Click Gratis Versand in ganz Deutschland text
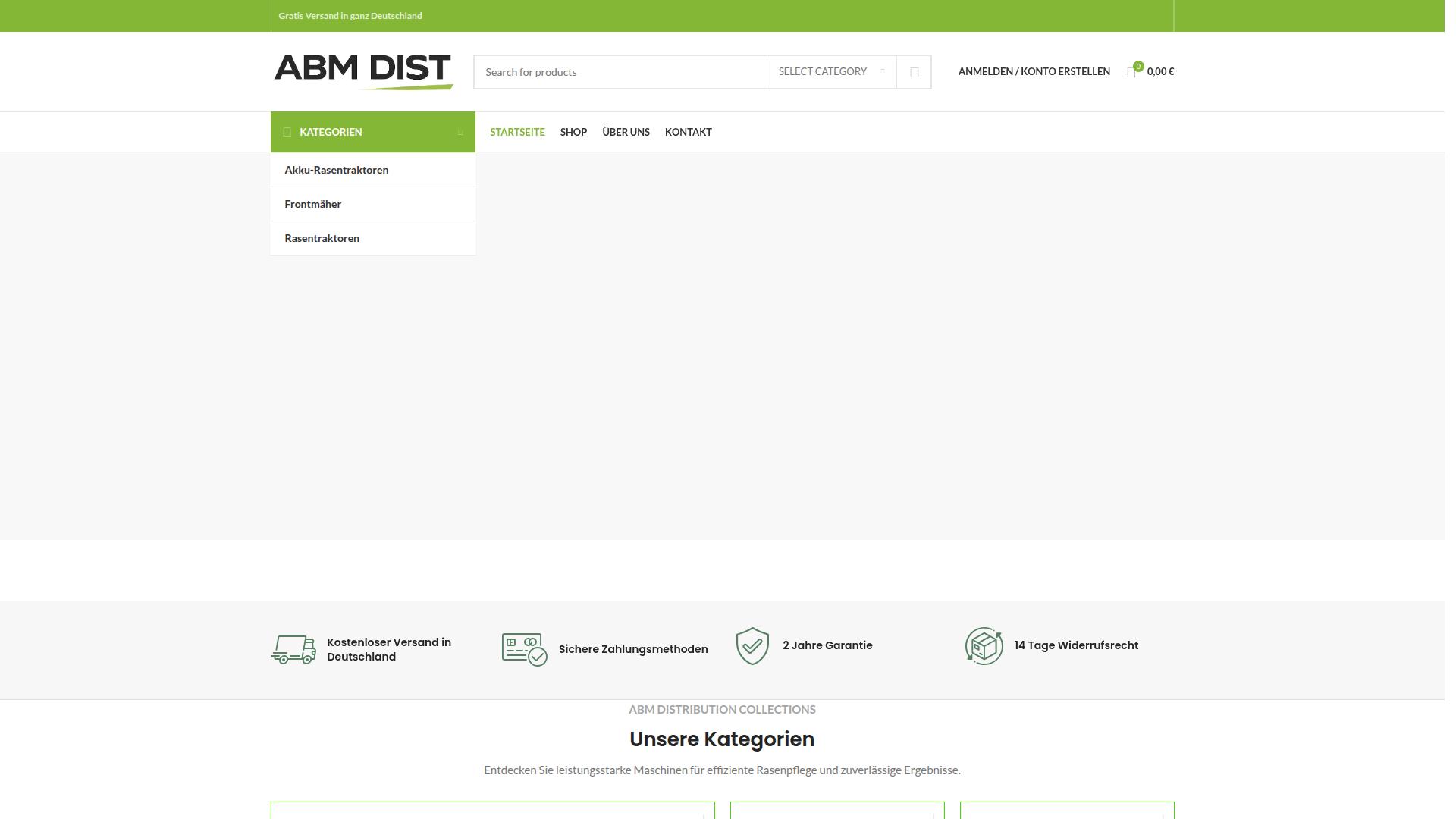The height and width of the screenshot is (819, 1456). [350, 16]
